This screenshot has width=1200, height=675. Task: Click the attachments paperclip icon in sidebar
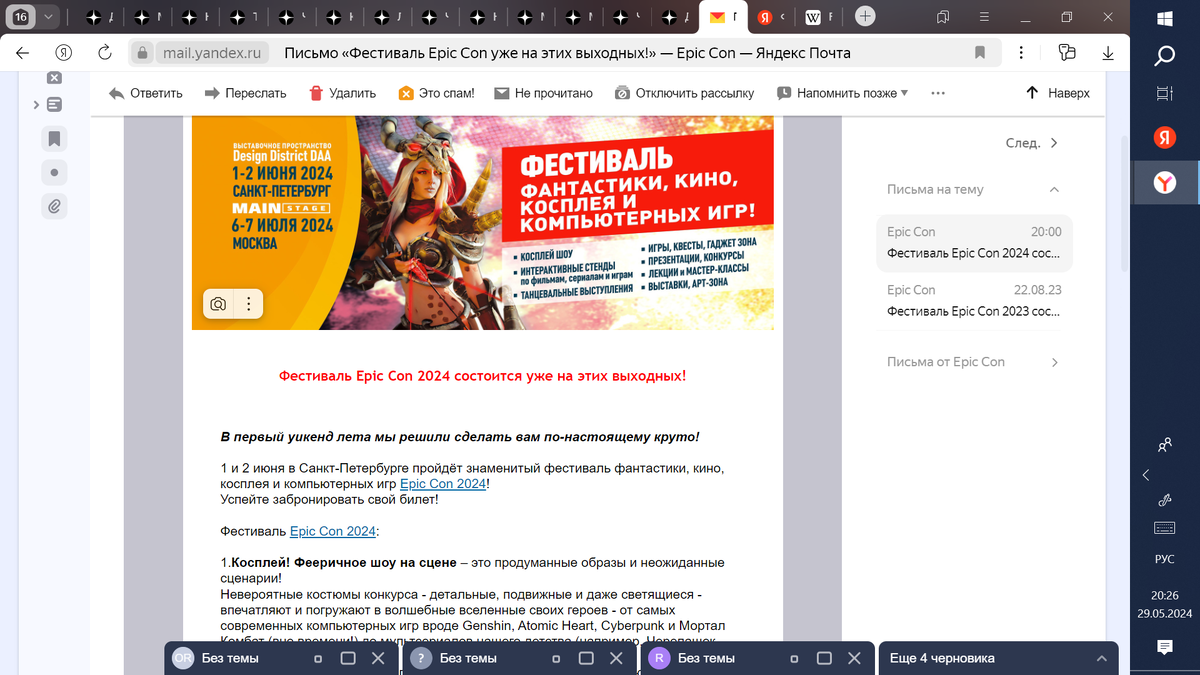click(54, 206)
